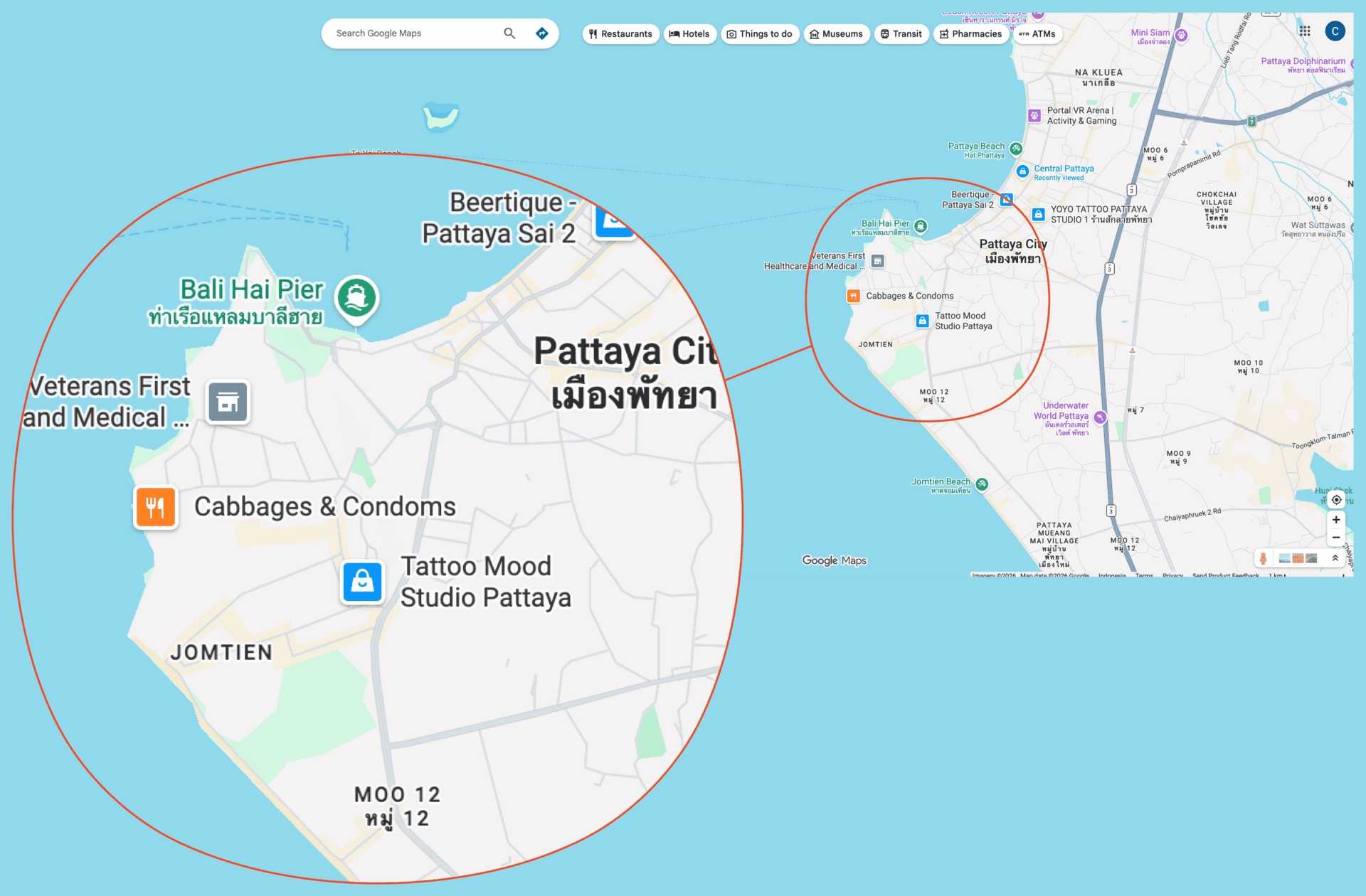Select the ATMs category chip
The width and height of the screenshot is (1366, 896).
pyautogui.click(x=1037, y=34)
